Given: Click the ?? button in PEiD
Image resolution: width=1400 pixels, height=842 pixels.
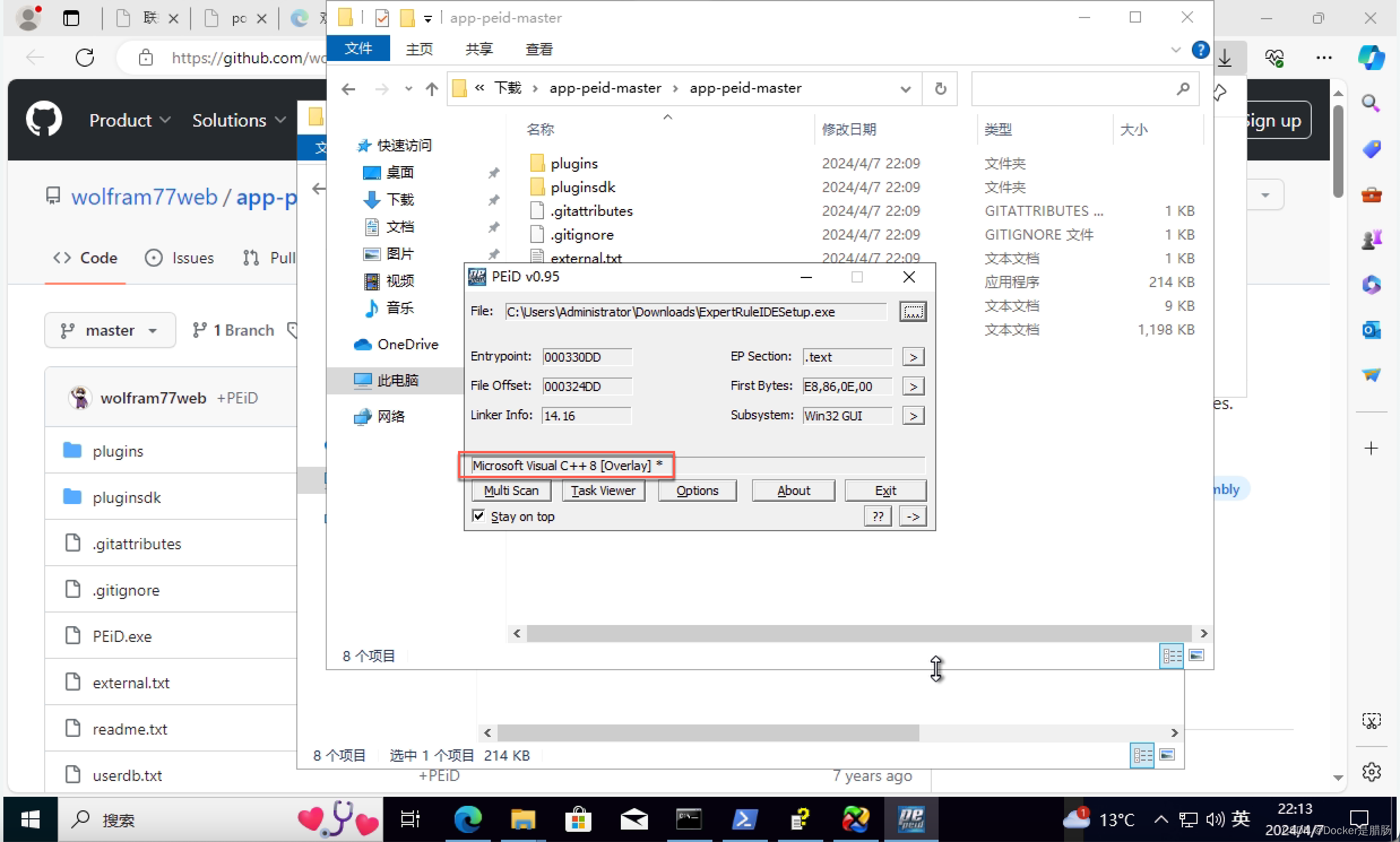Looking at the screenshot, I should click(878, 517).
